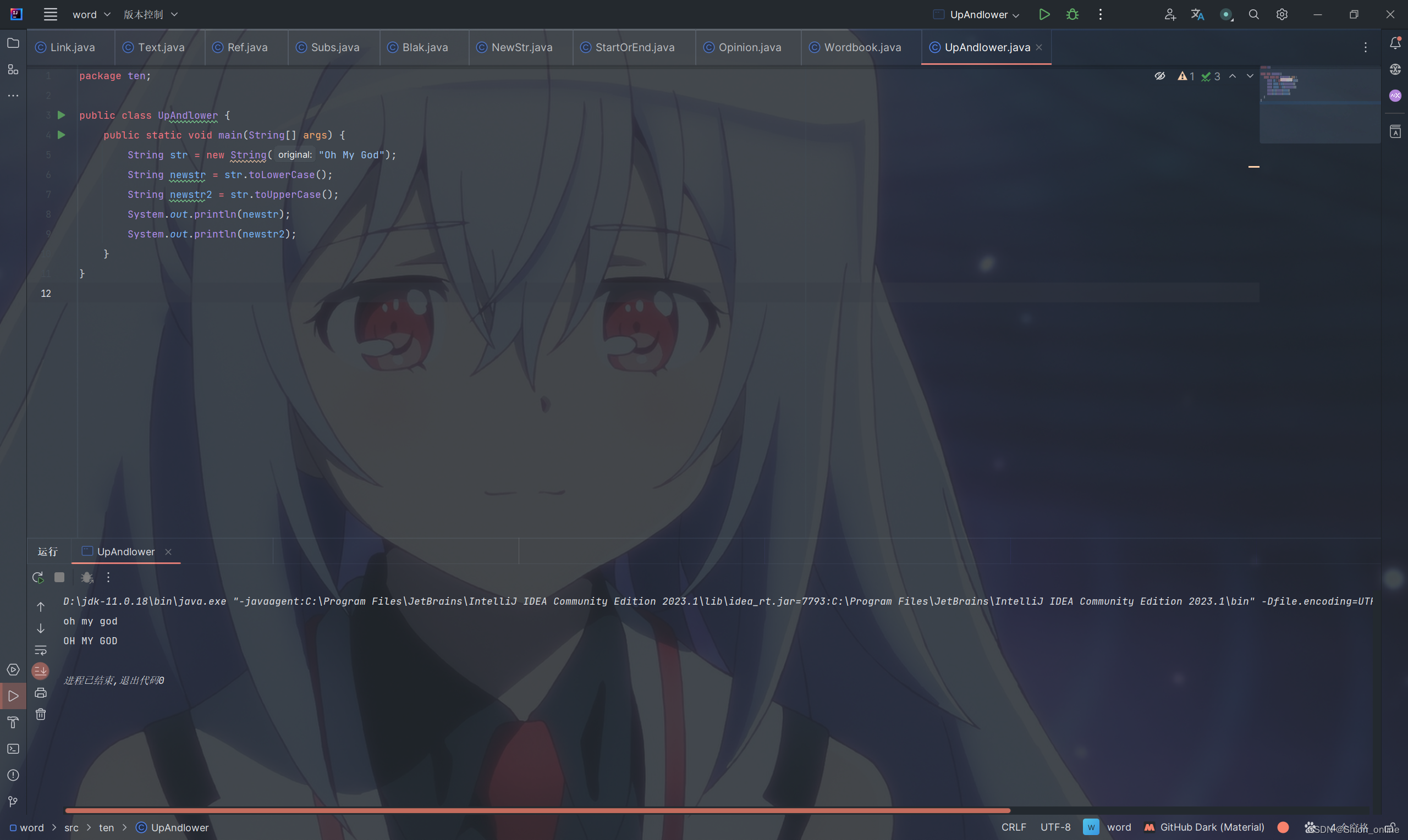Click ten in the breadcrumb path
This screenshot has height=840, width=1408.
coord(107,827)
